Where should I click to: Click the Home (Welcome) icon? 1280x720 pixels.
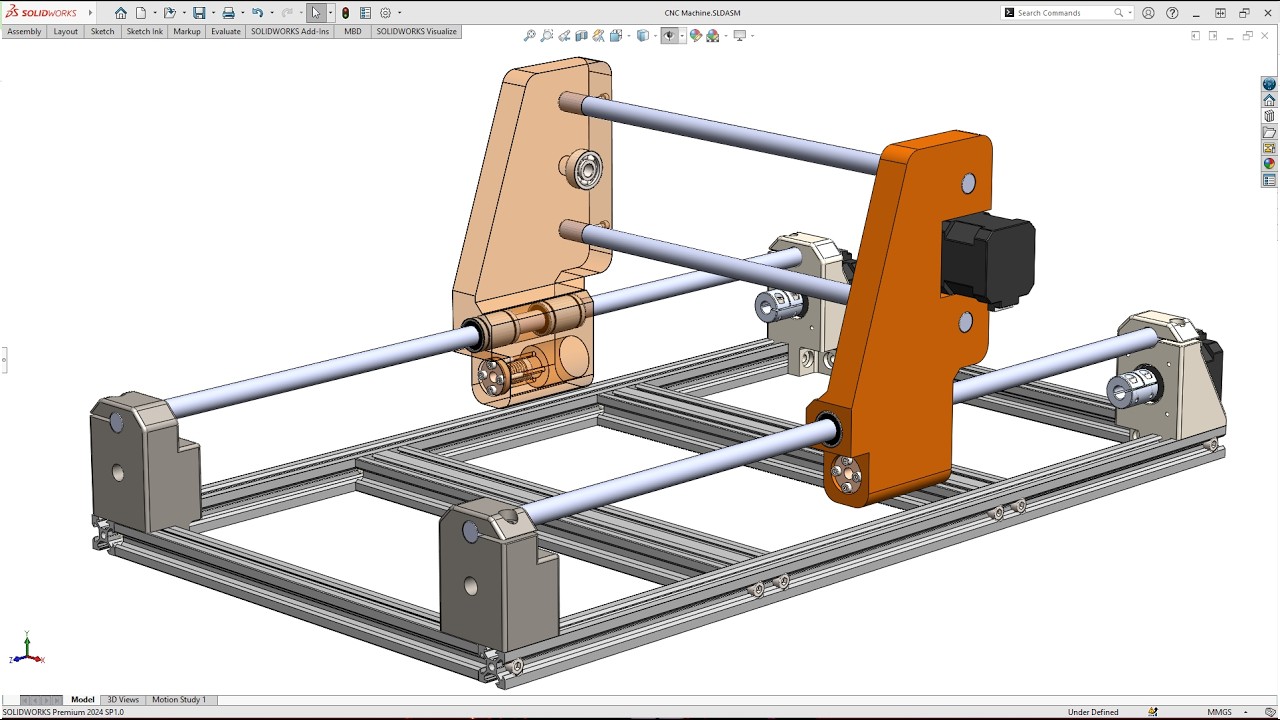click(x=121, y=13)
